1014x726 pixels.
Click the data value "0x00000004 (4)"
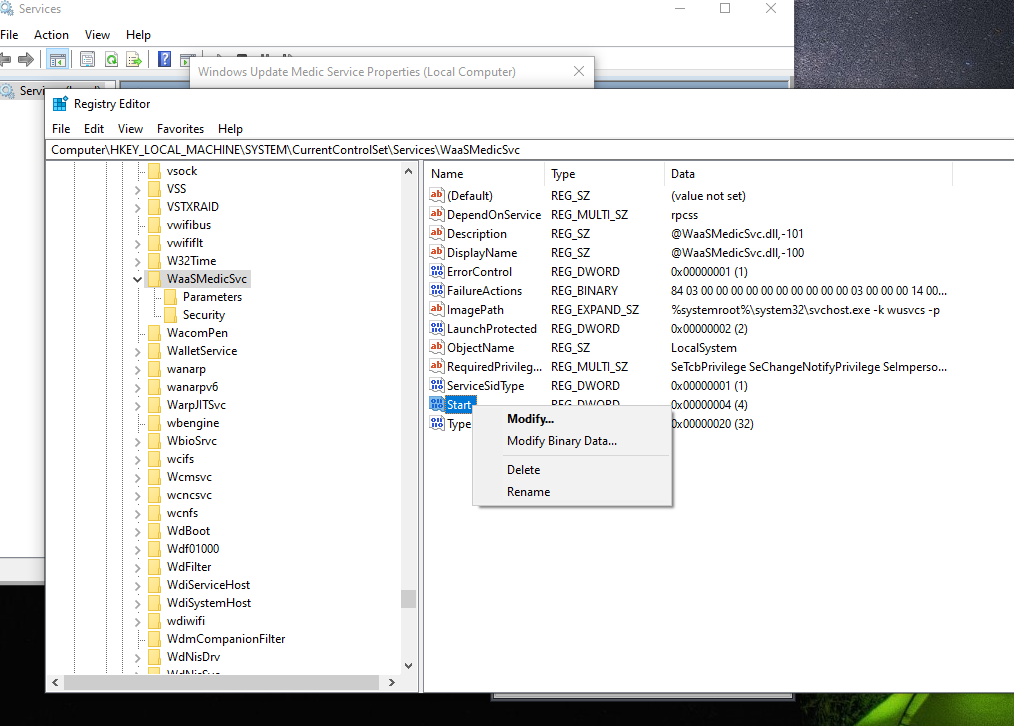pyautogui.click(x=709, y=405)
